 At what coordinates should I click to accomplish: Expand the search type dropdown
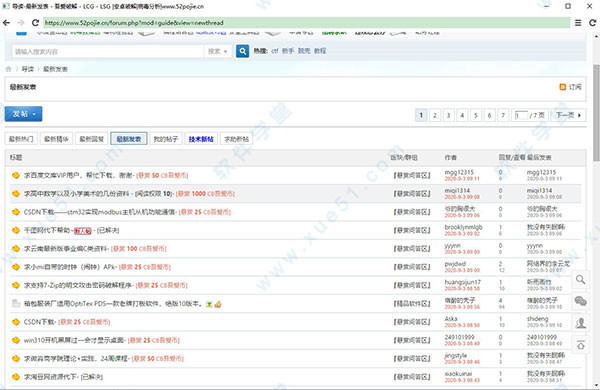[217, 51]
